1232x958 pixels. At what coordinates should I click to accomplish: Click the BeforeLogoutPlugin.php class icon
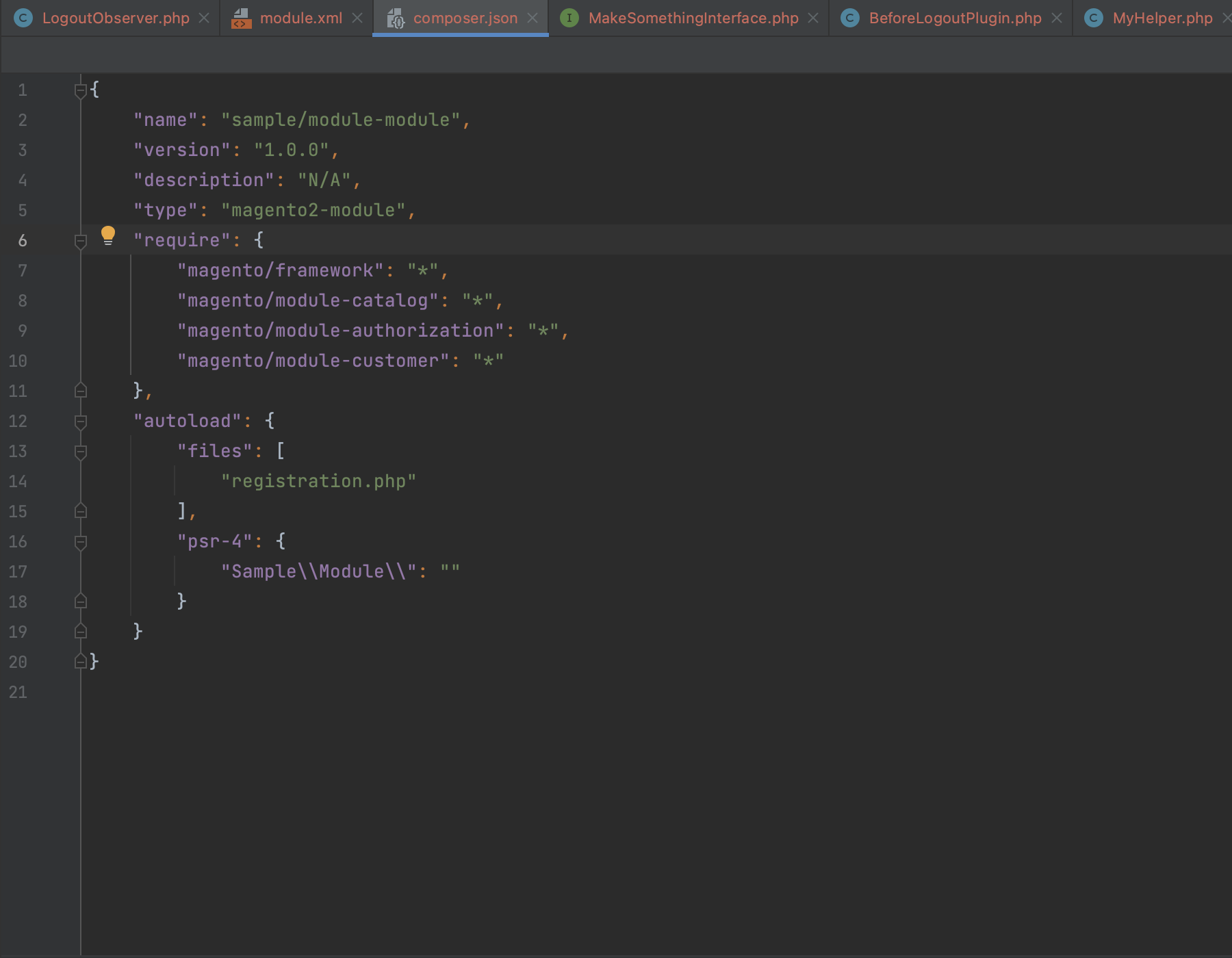tap(850, 18)
